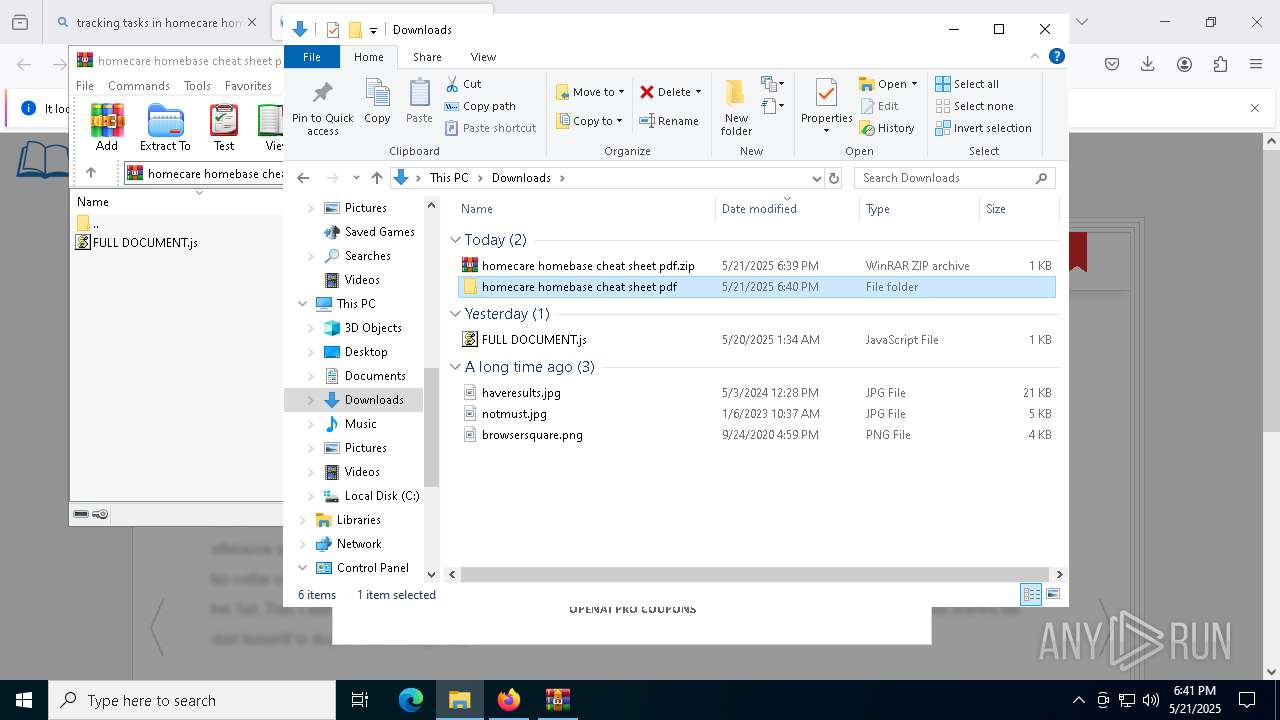The height and width of the screenshot is (720, 1280).
Task: Open the Open button dropdown arrow
Action: point(914,84)
